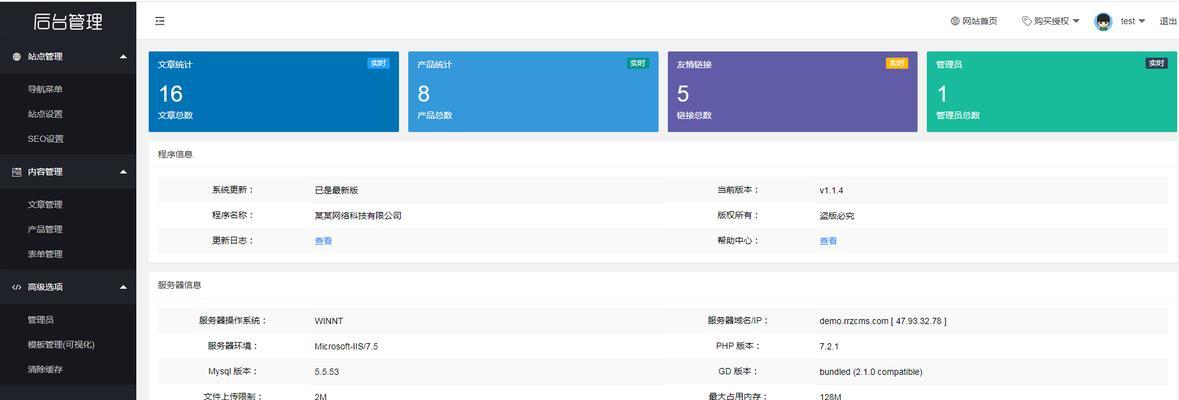This screenshot has width=1179, height=400.
Task: Open SEO设置 in sidebar
Action: (x=46, y=139)
